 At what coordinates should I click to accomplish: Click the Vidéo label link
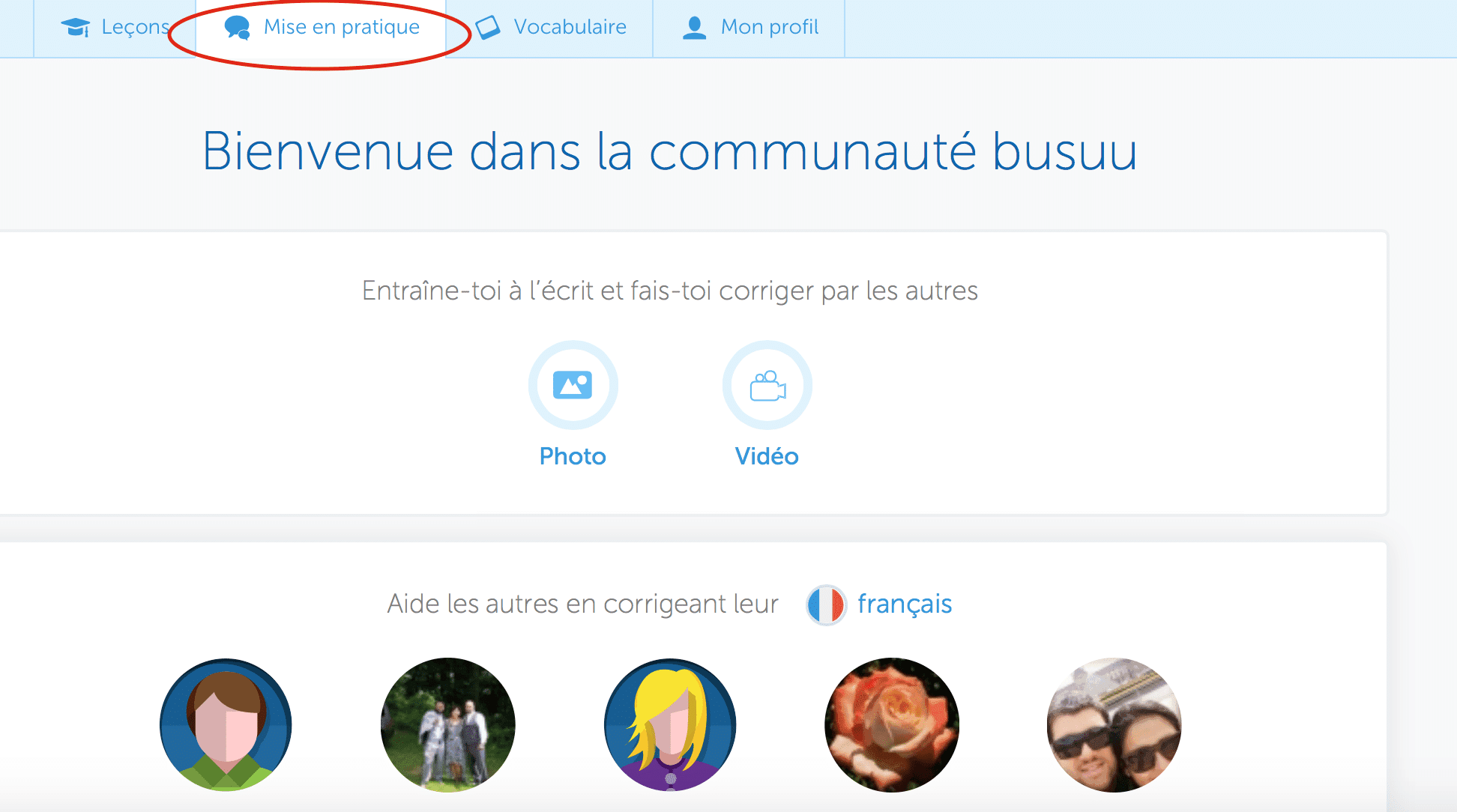(767, 456)
